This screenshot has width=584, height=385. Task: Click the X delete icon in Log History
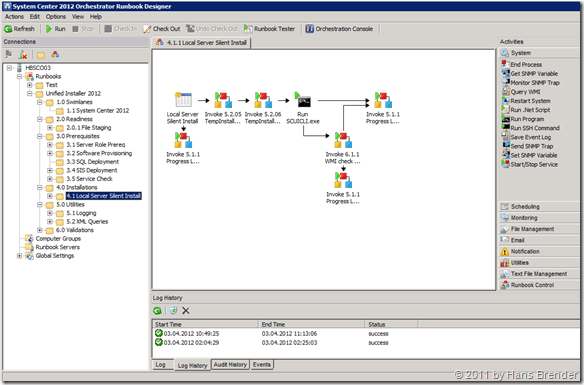point(186,311)
